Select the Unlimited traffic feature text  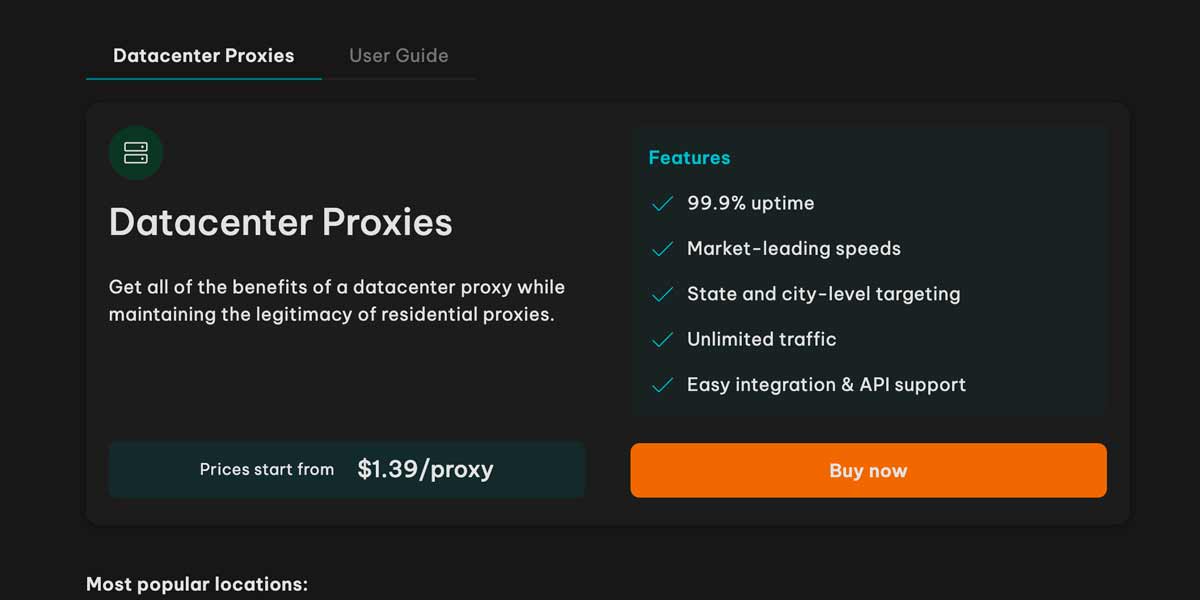[x=761, y=340]
